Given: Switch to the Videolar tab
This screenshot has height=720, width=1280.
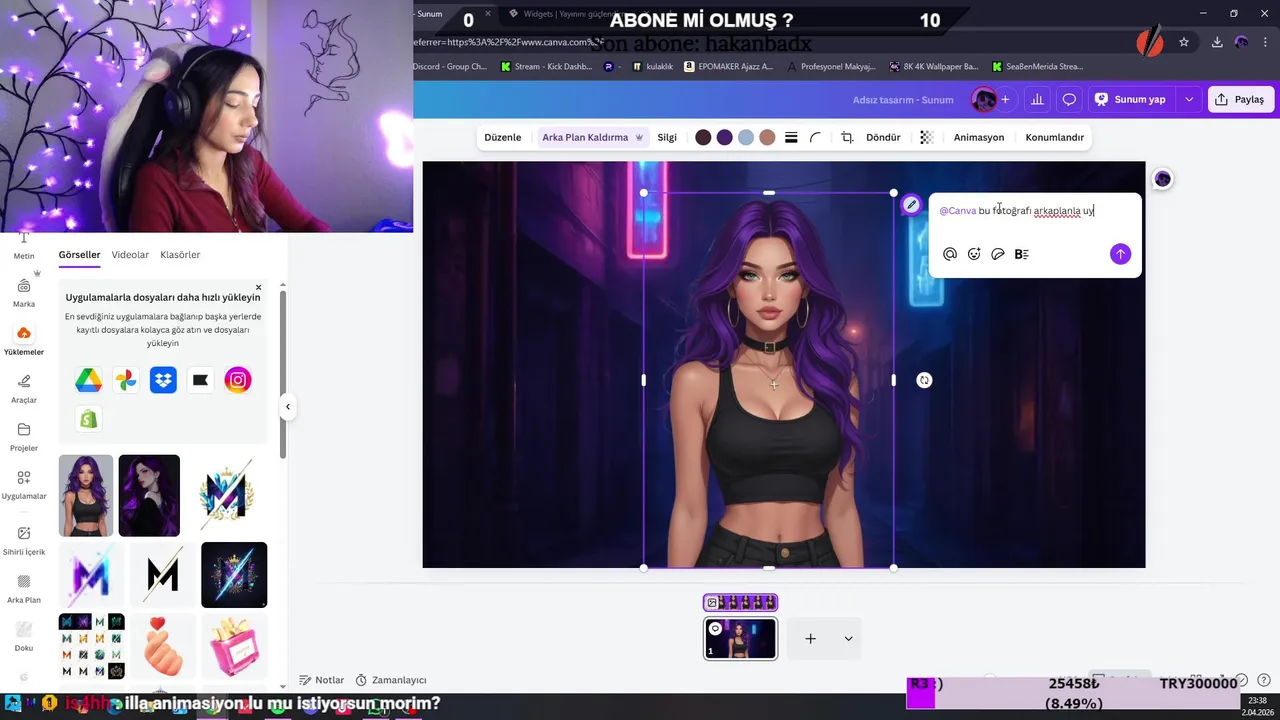Looking at the screenshot, I should point(130,255).
